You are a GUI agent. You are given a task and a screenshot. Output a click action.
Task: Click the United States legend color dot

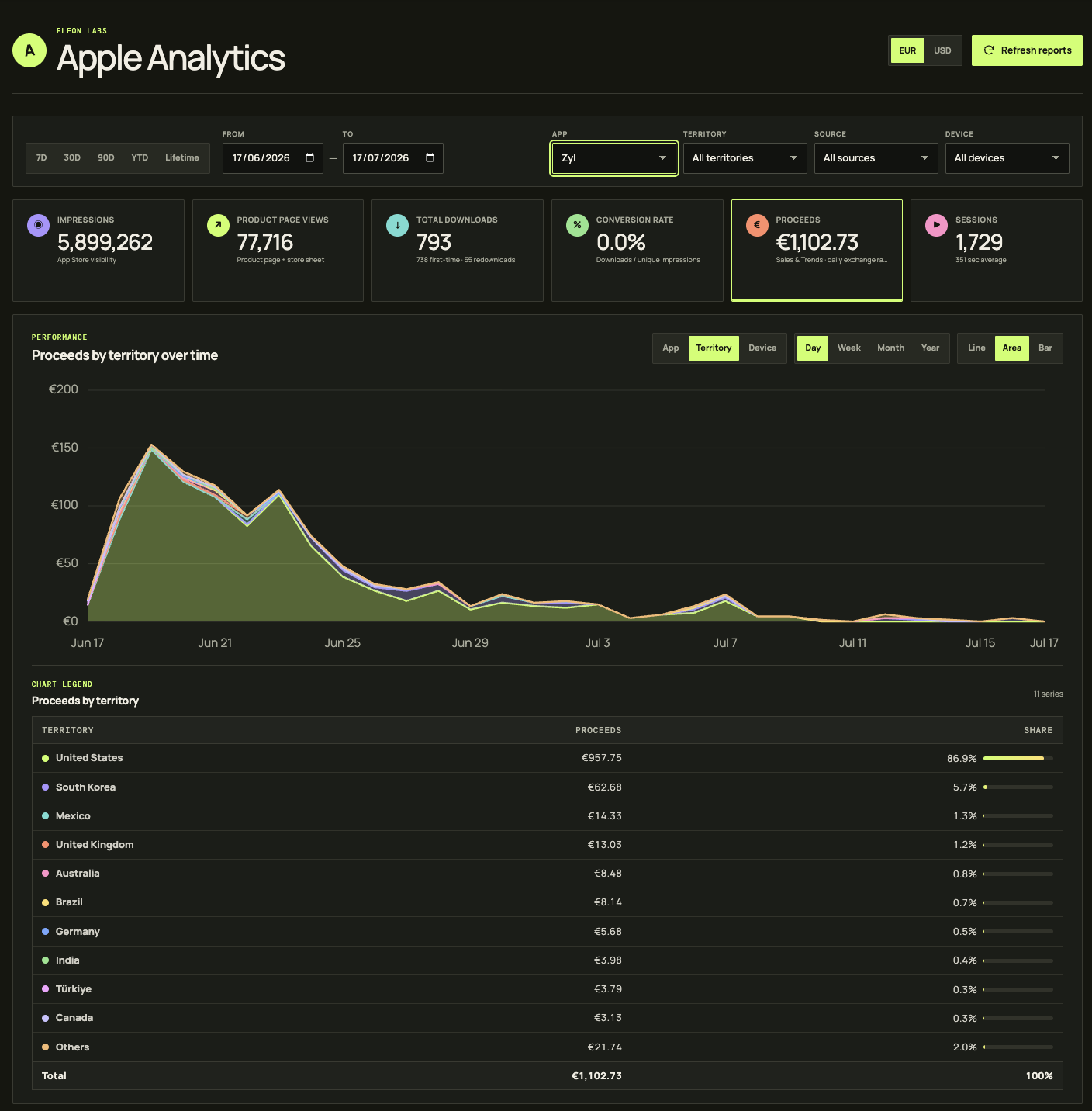(x=46, y=758)
